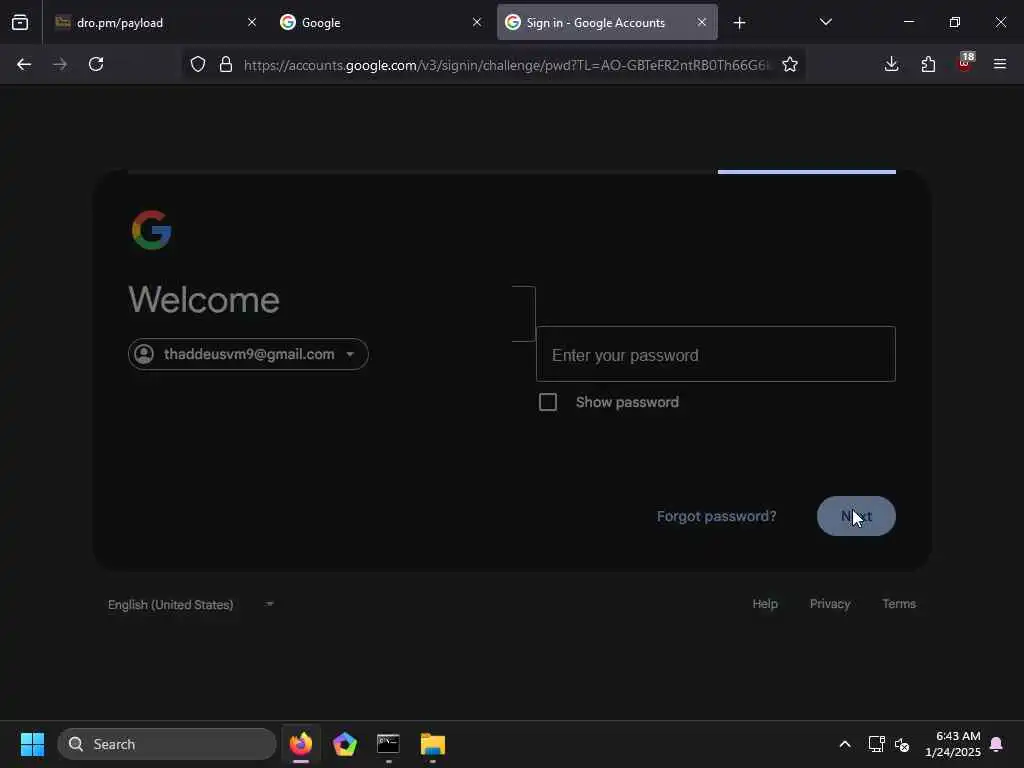Open Firefox from the taskbar
1024x768 pixels.
(x=301, y=744)
